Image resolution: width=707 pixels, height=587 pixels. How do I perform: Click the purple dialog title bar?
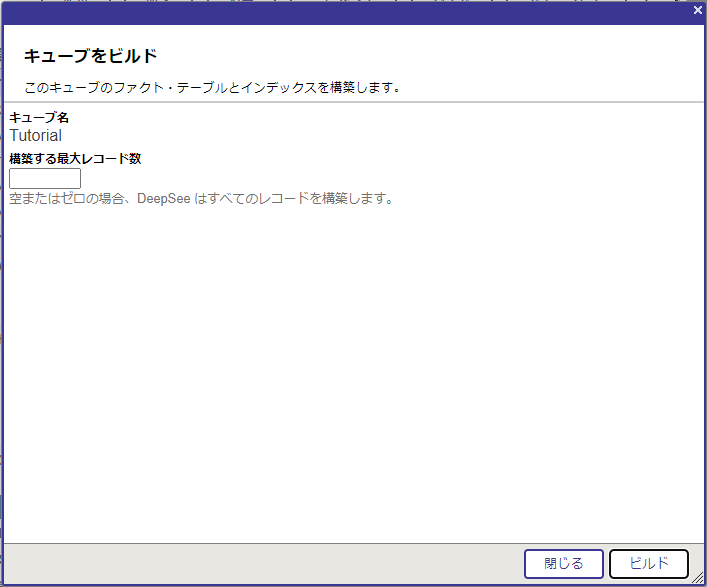click(x=350, y=14)
